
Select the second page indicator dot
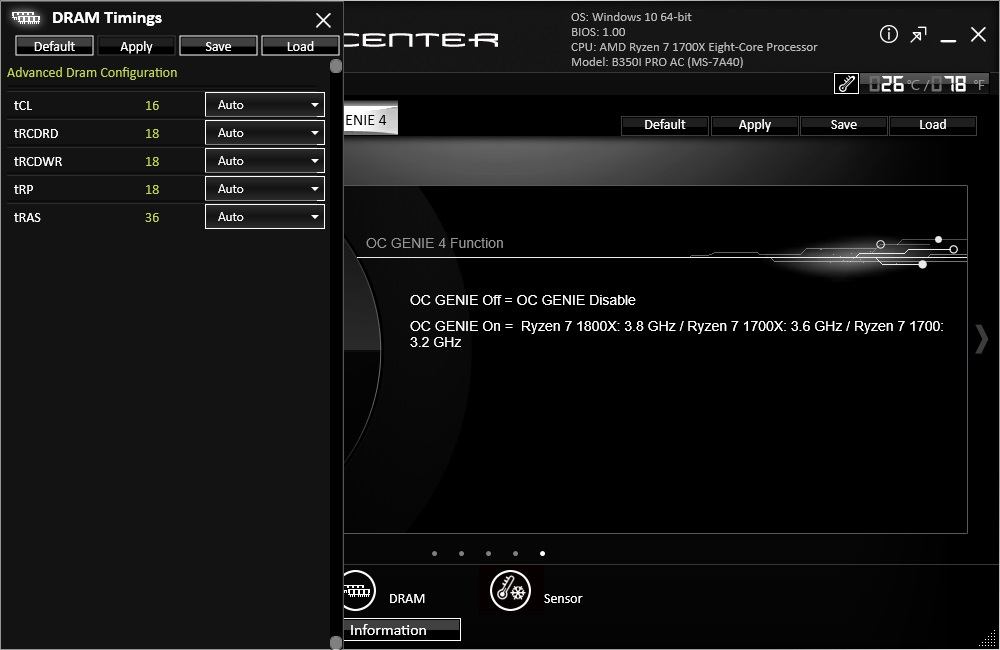click(x=461, y=554)
